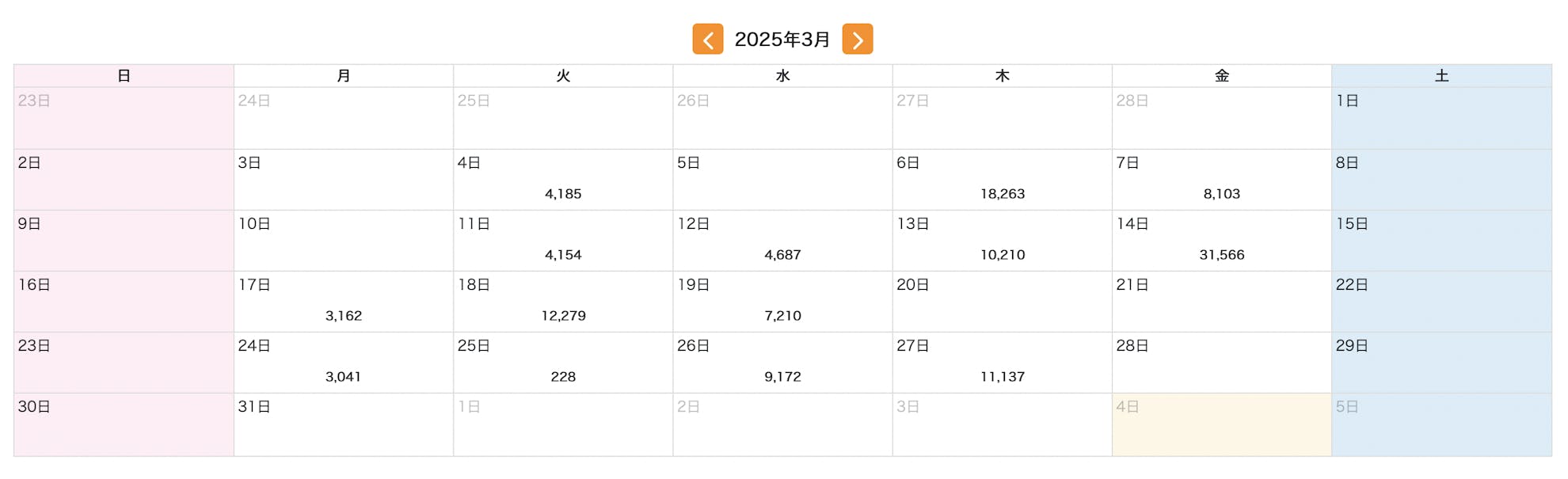Viewport: 1568px width, 479px height.
Task: Select the 228 amount on March 25
Action: click(563, 377)
